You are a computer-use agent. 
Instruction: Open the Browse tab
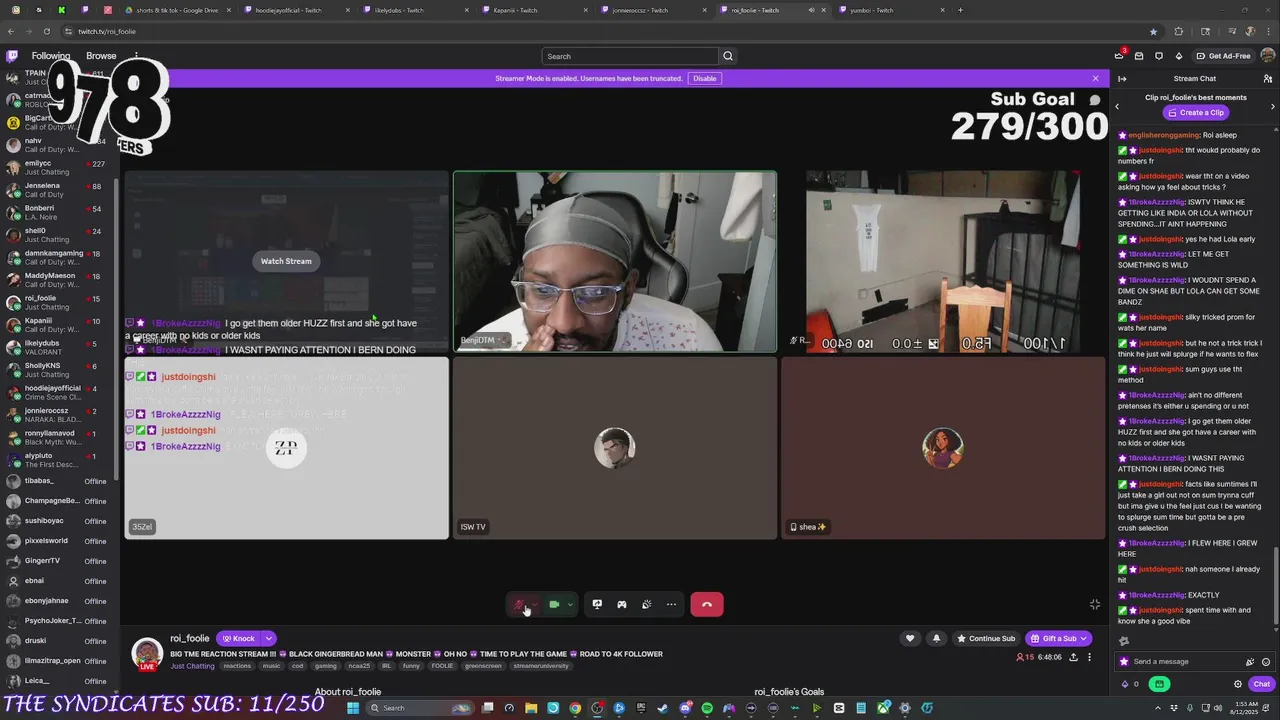click(x=101, y=56)
